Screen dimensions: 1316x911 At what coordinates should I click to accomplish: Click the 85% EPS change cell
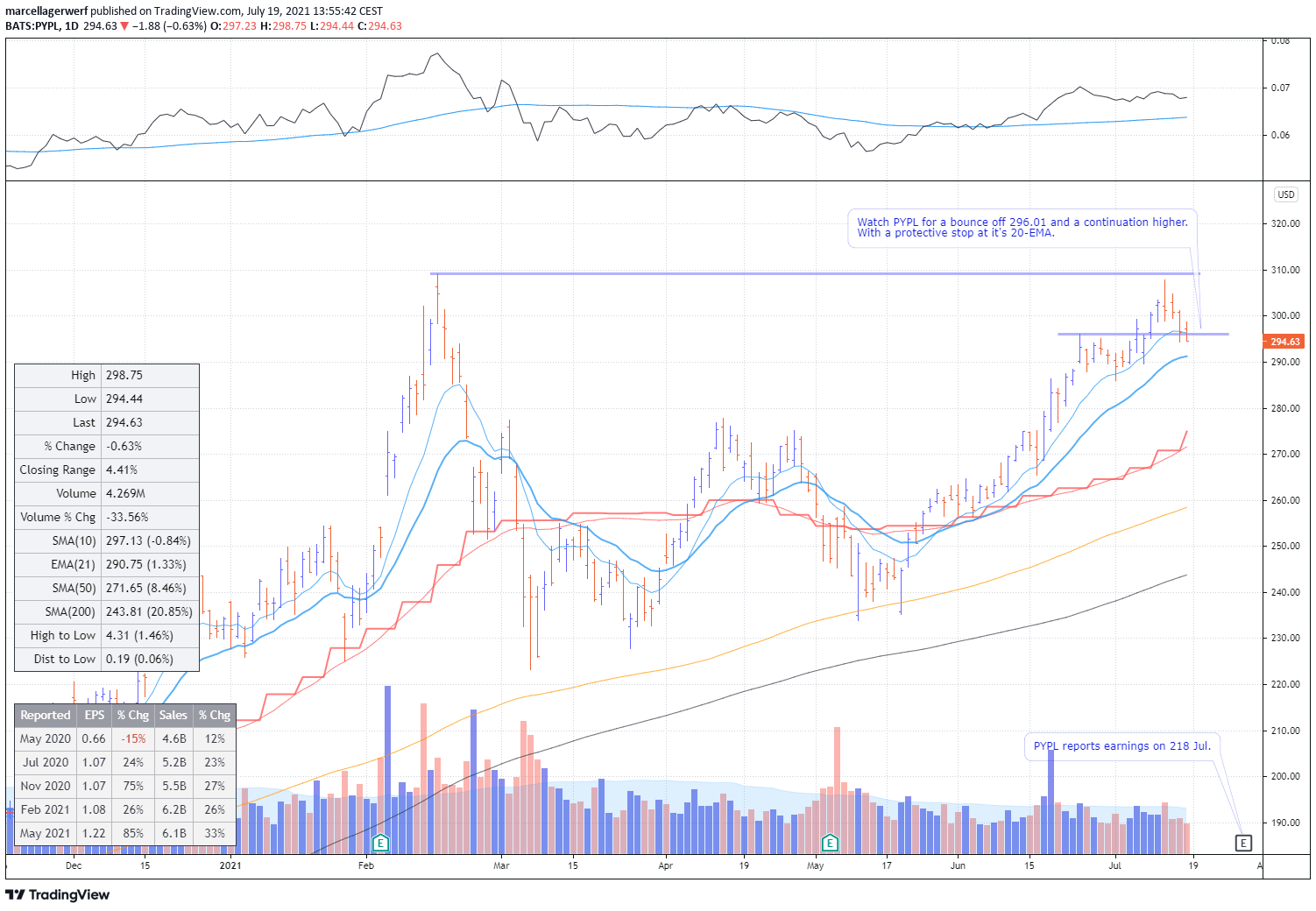133,833
